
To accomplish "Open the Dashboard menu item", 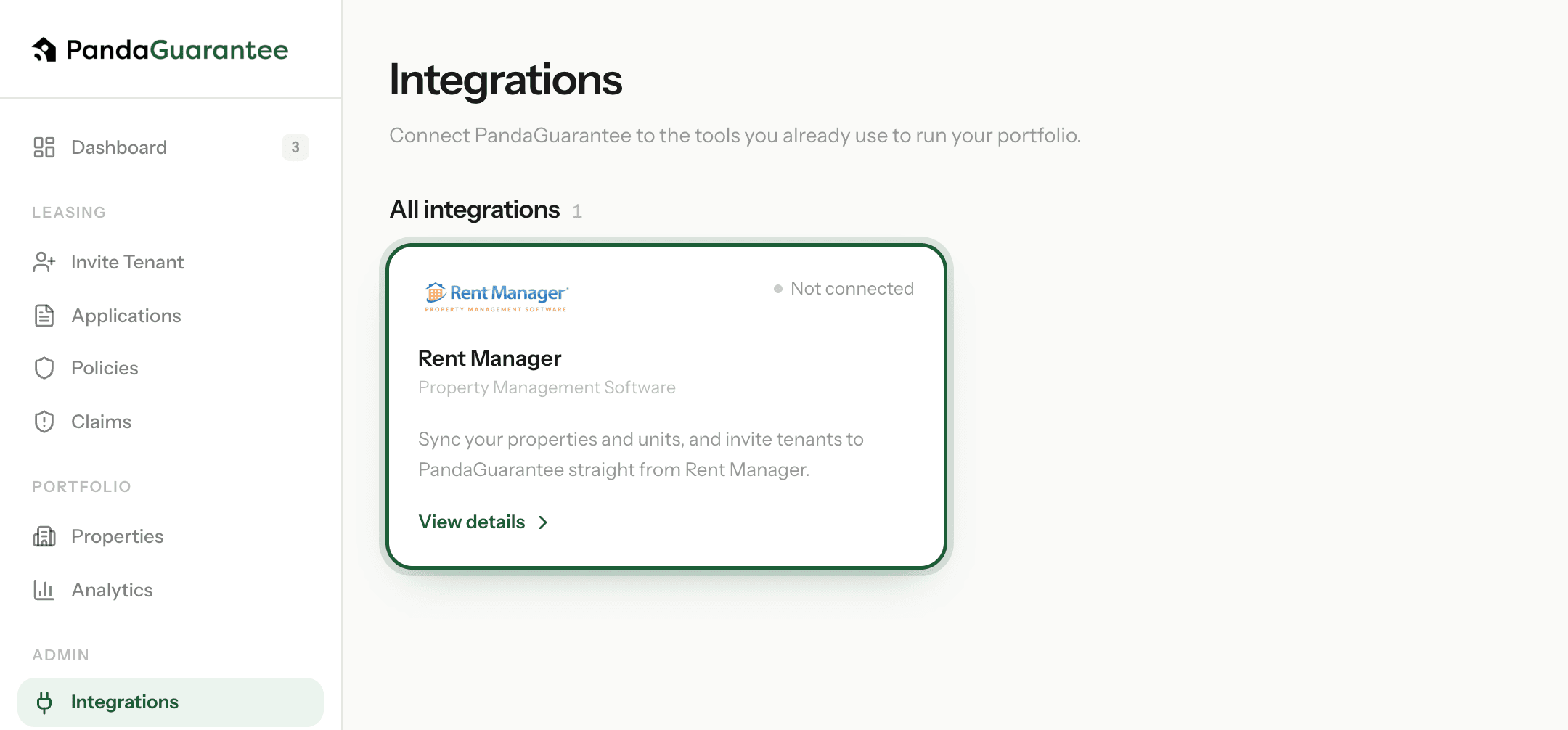I will click(x=171, y=147).
